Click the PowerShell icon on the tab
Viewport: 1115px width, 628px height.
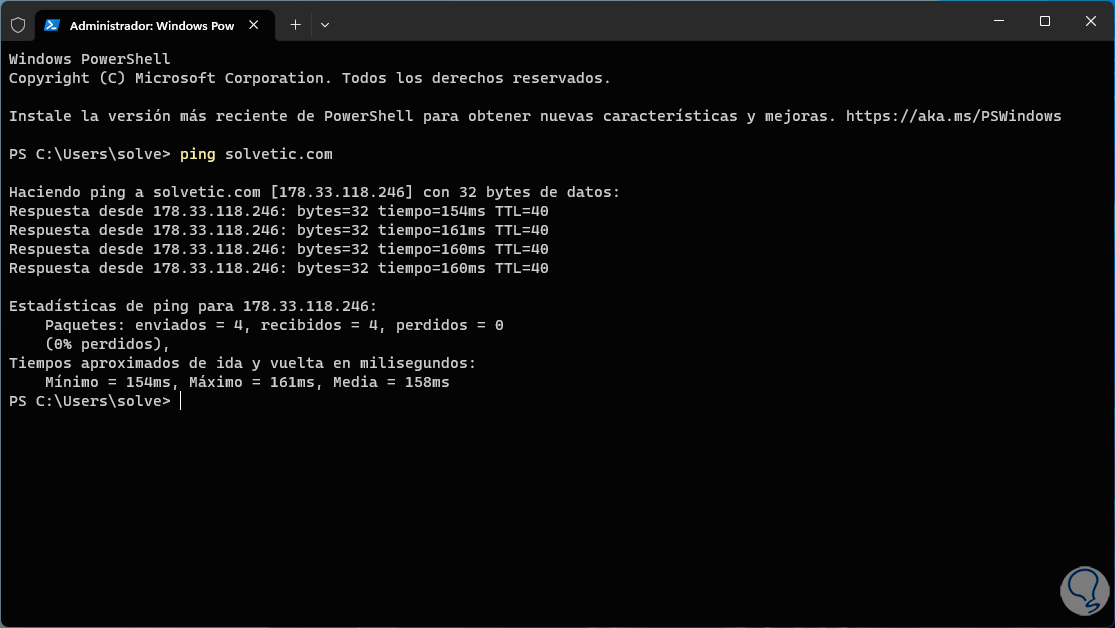(x=51, y=26)
